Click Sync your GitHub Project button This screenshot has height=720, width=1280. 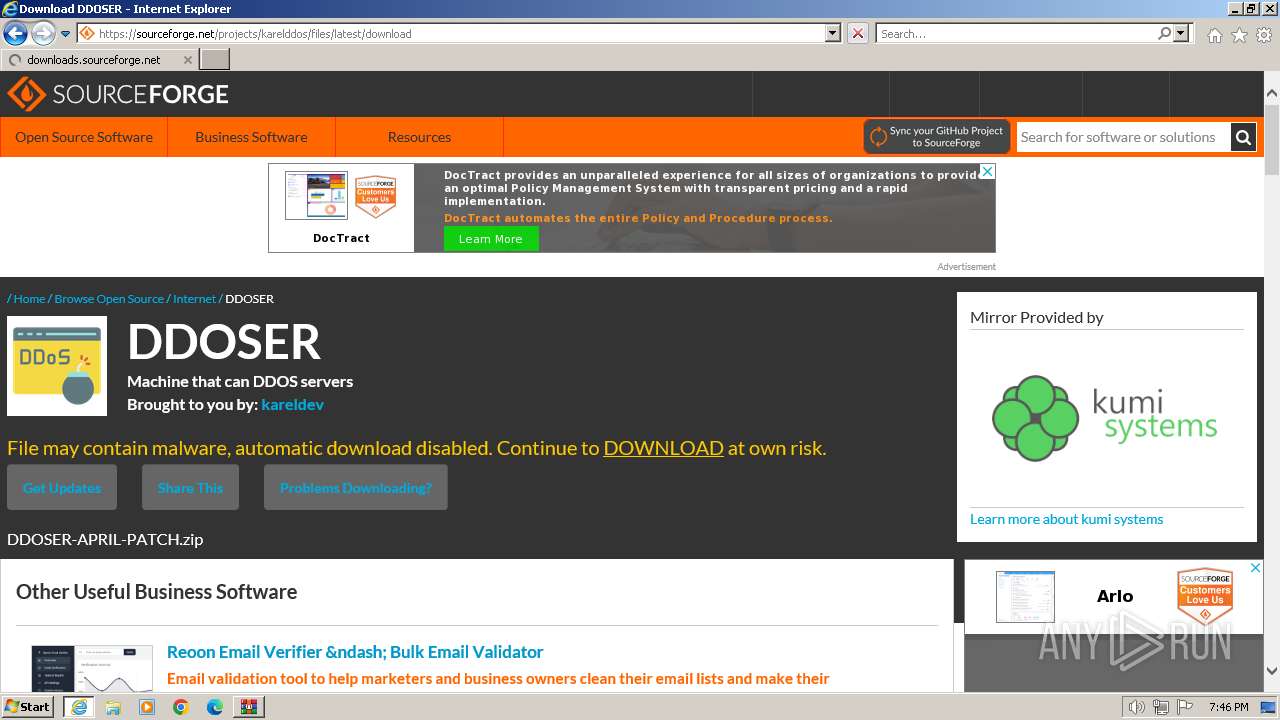[x=937, y=137]
